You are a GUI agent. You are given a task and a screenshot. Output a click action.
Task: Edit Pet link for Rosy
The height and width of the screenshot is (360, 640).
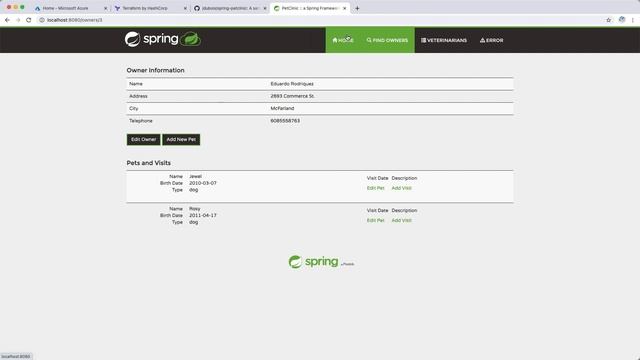tap(375, 220)
